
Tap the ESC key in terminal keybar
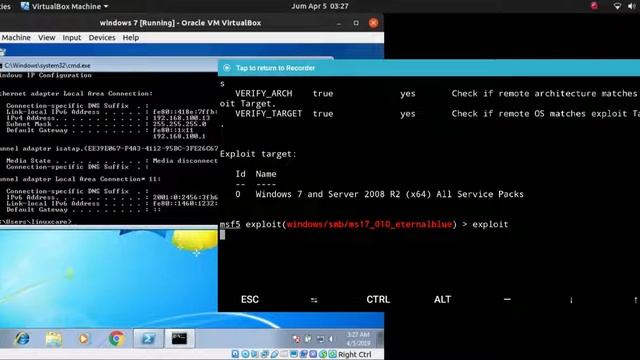[x=250, y=300]
